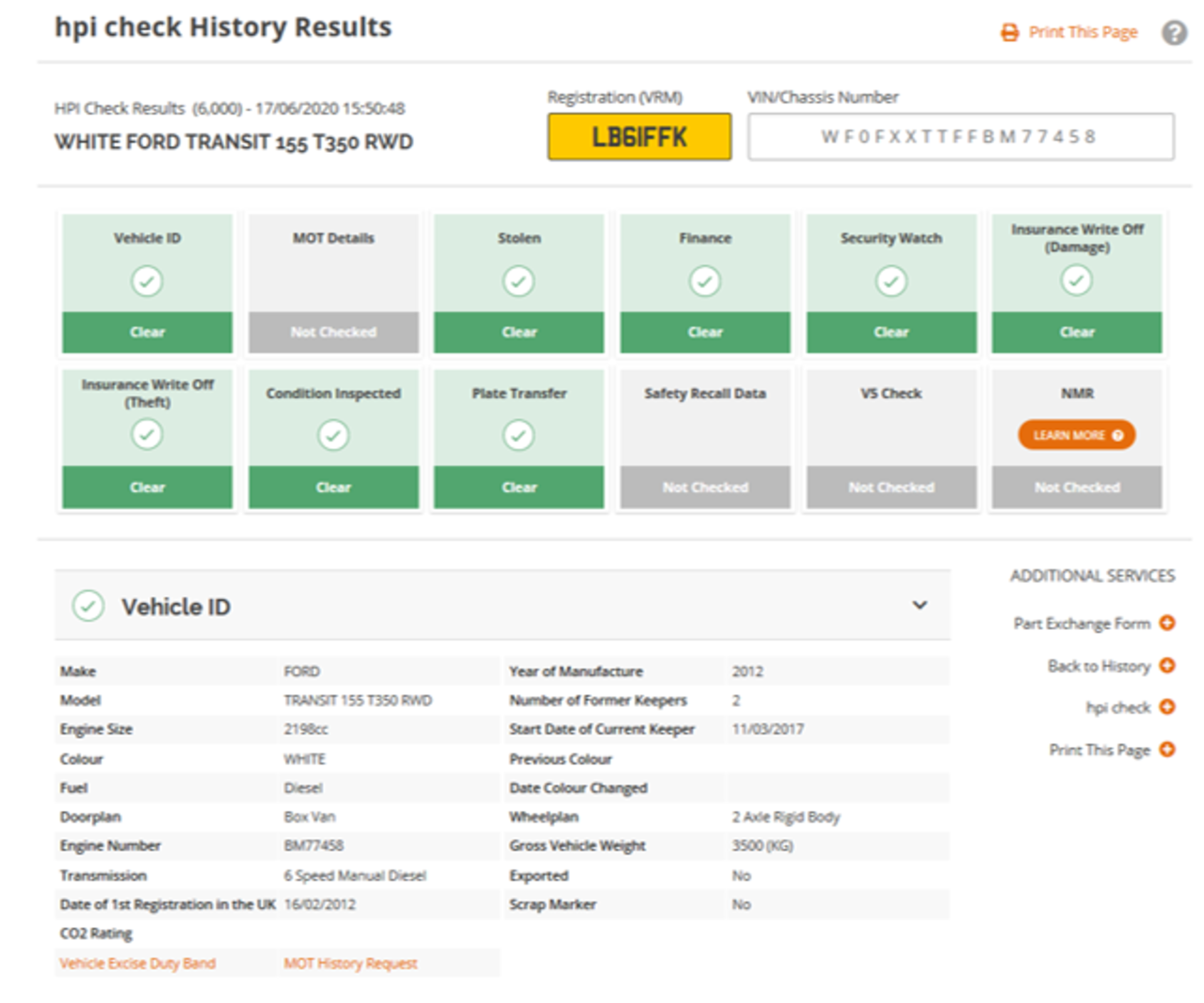Open the MOT History Request link

[x=350, y=963]
